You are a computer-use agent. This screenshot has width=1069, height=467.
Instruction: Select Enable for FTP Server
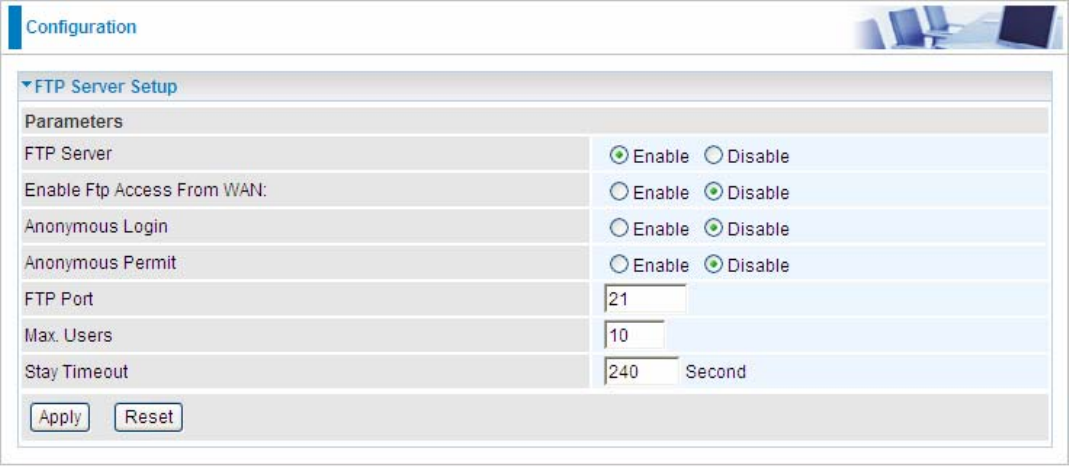coord(619,156)
